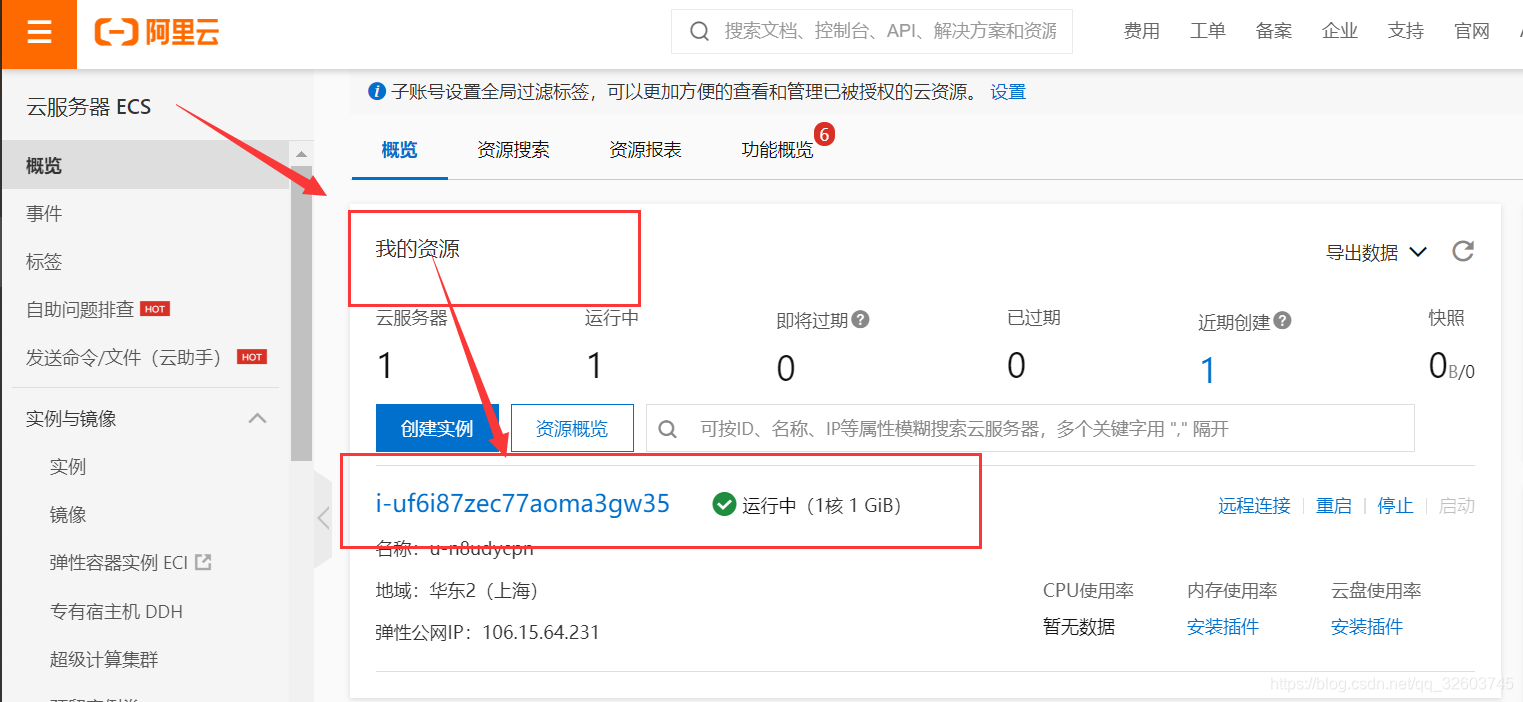Collapse the 实例与镜像 section

click(257, 418)
